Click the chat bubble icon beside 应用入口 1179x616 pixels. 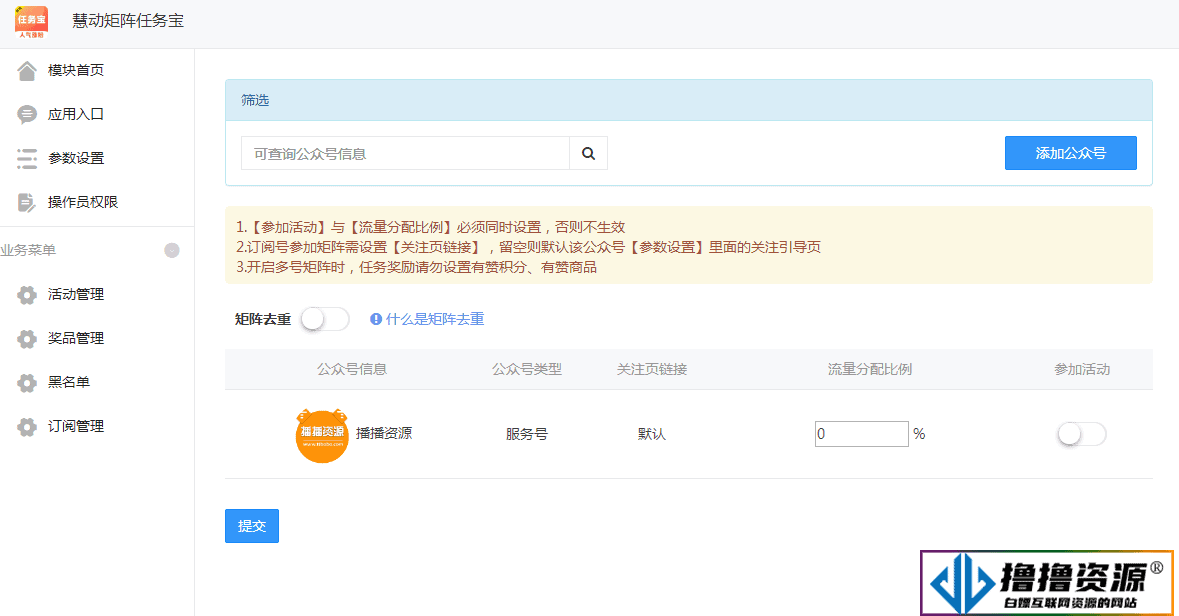(x=26, y=114)
